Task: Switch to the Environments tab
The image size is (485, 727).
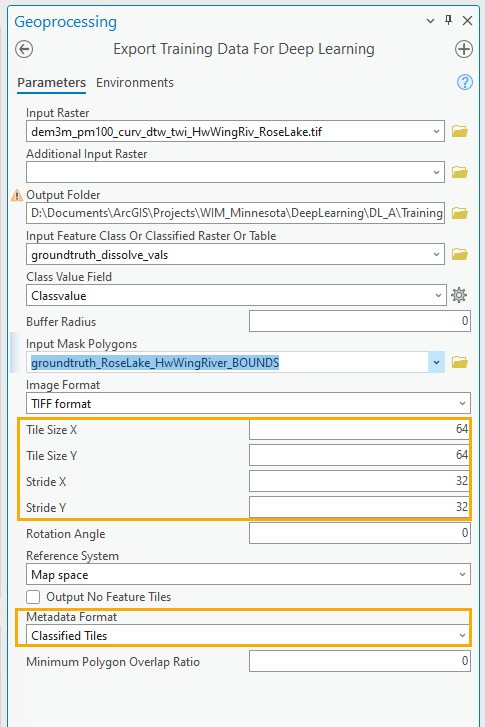Action: [135, 83]
